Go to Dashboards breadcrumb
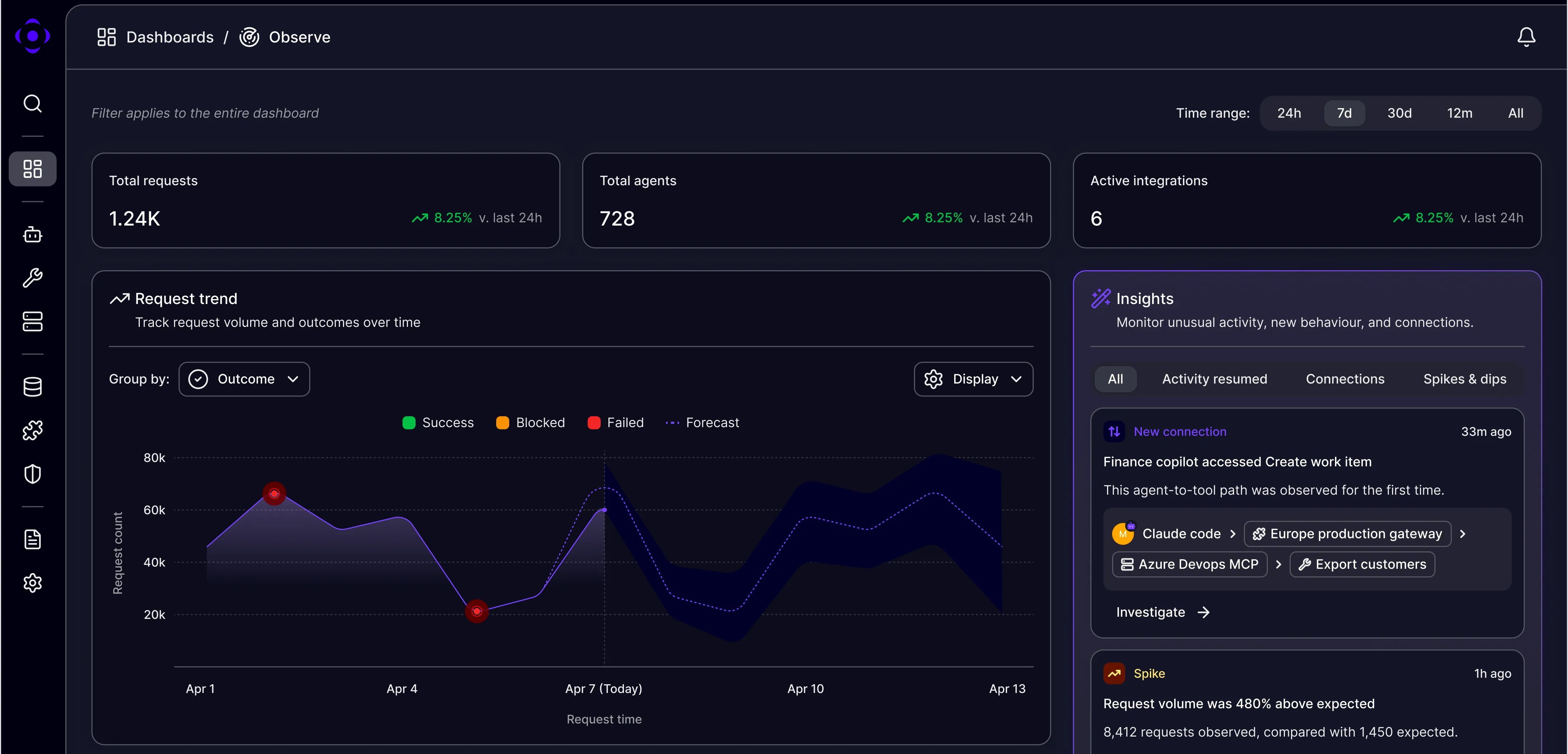This screenshot has width=1568, height=754. click(x=170, y=37)
